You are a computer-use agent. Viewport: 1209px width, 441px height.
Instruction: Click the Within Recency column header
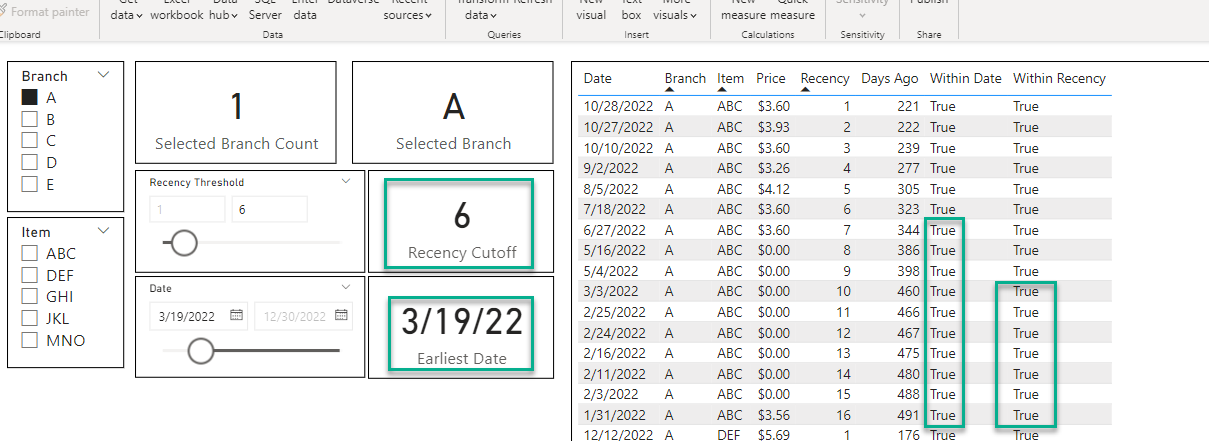coord(1059,78)
